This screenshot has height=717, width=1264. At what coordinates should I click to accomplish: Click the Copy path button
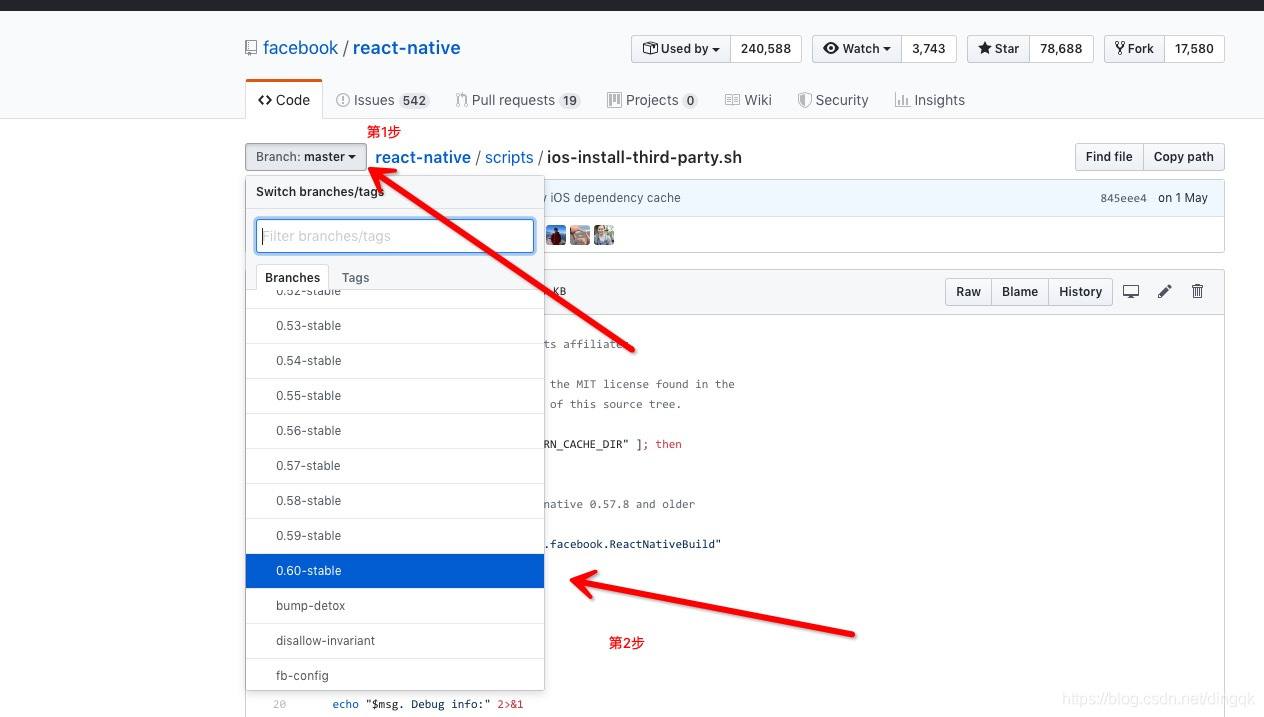(1184, 157)
